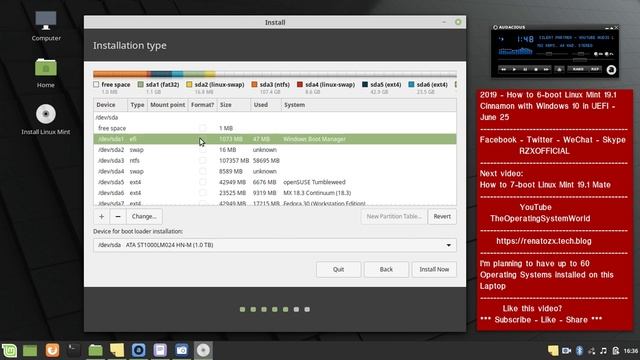Open the boot loader installation device dropdown
This screenshot has width=640, height=360.
coord(275,245)
